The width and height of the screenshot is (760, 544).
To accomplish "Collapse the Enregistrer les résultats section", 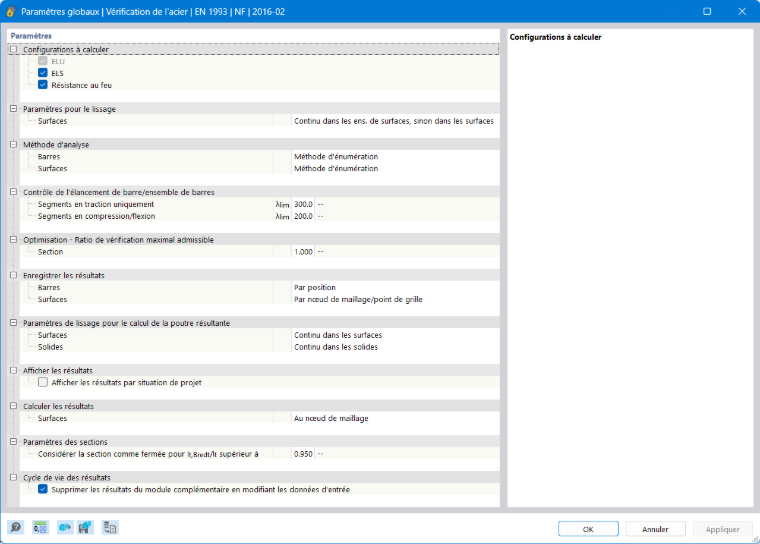I will coord(14,275).
